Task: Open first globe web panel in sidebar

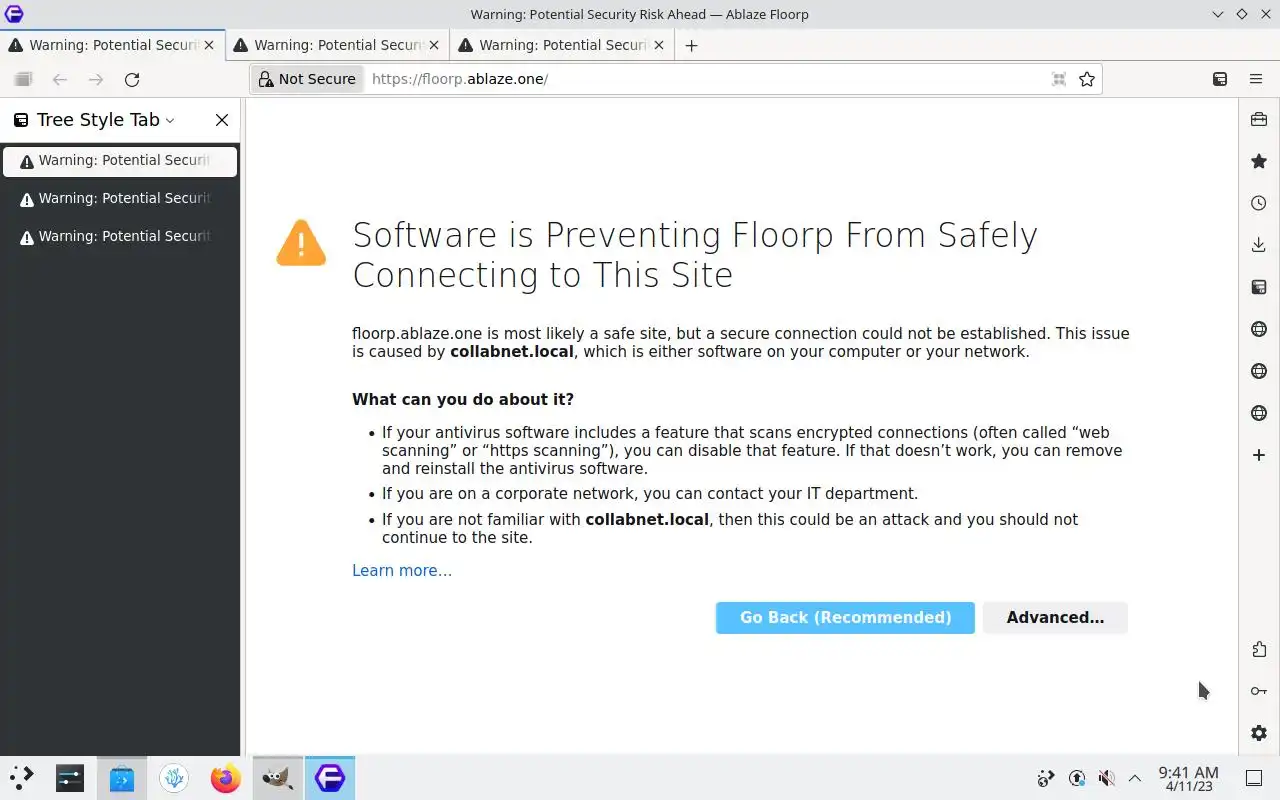Action: point(1259,329)
